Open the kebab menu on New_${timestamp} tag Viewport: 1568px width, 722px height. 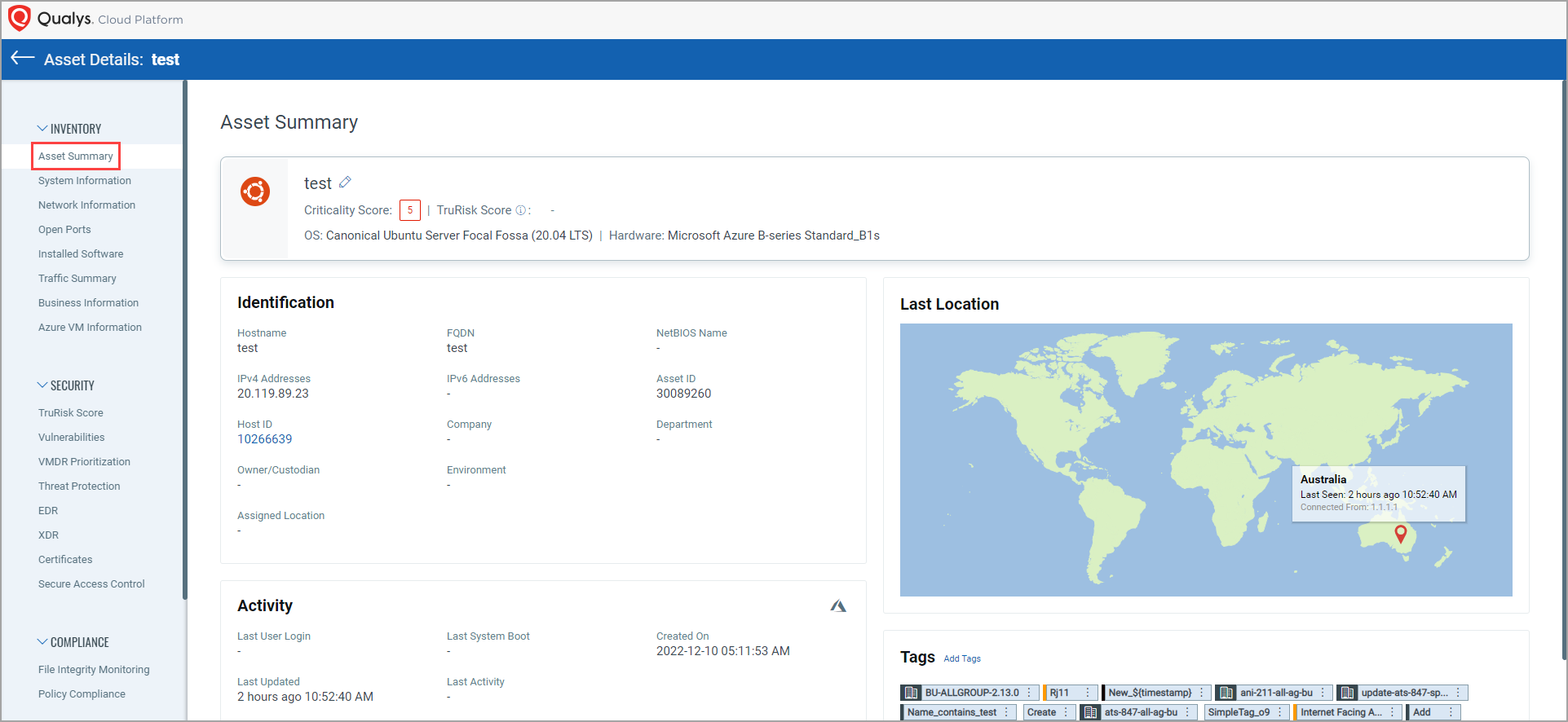pos(1202,693)
